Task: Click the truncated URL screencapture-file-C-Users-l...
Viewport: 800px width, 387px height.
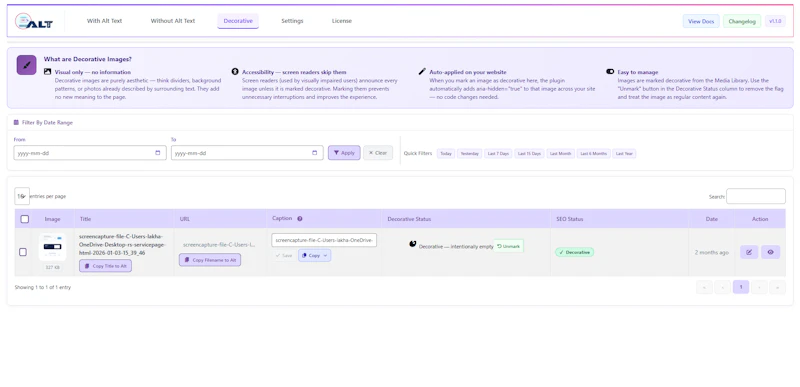Action: click(x=219, y=245)
